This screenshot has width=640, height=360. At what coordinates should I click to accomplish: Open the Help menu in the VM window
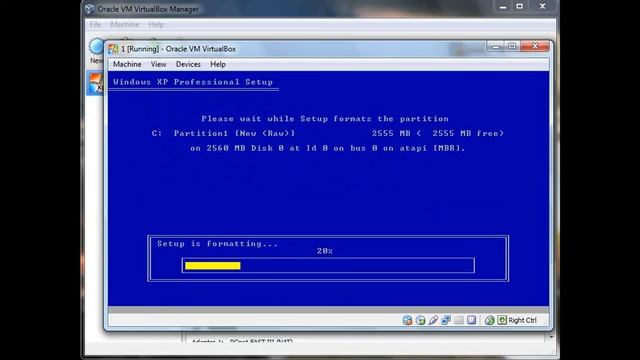[x=218, y=64]
